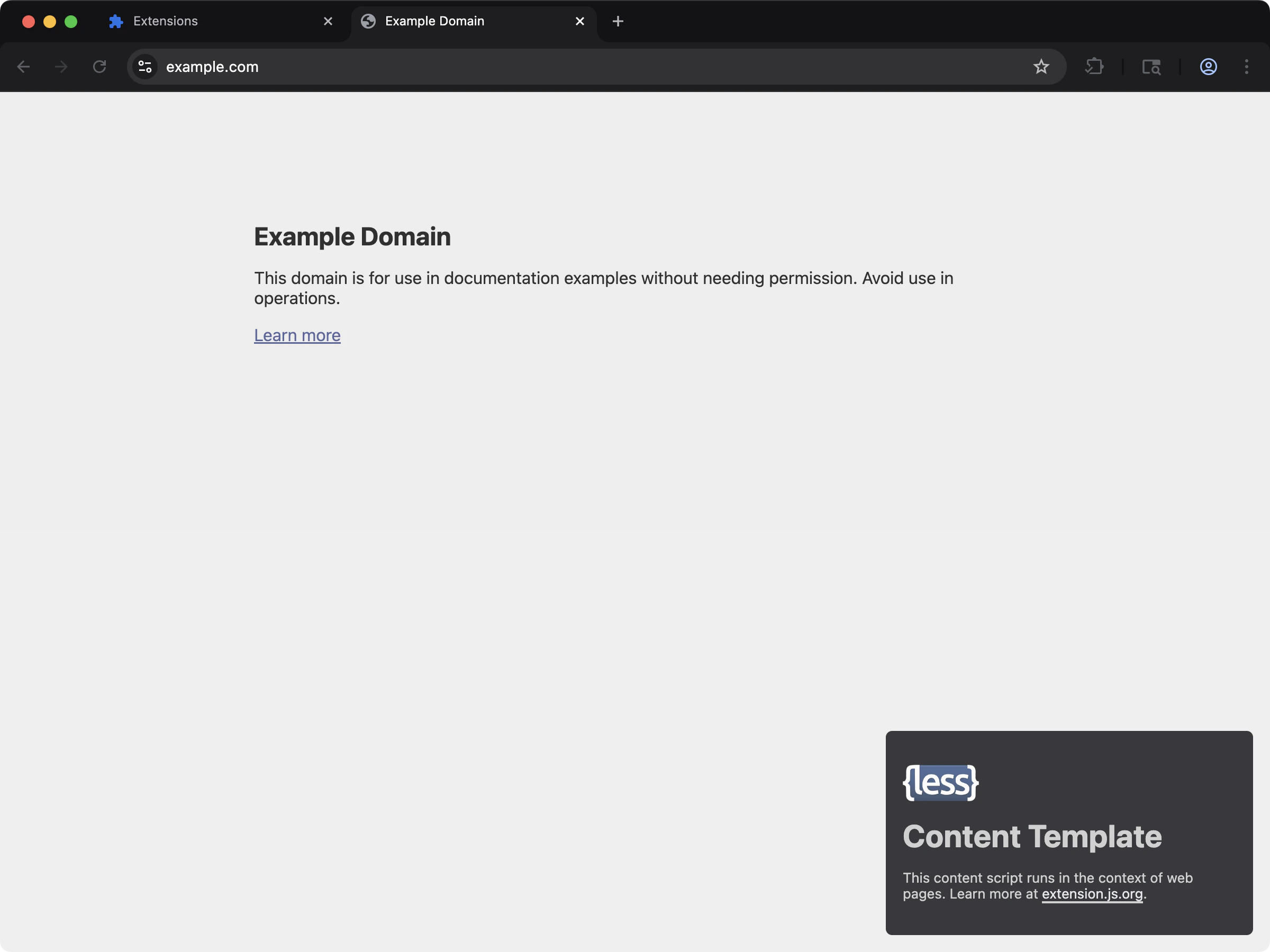1270x952 pixels.
Task: Click the browser profile avatar icon
Action: pyautogui.click(x=1208, y=67)
